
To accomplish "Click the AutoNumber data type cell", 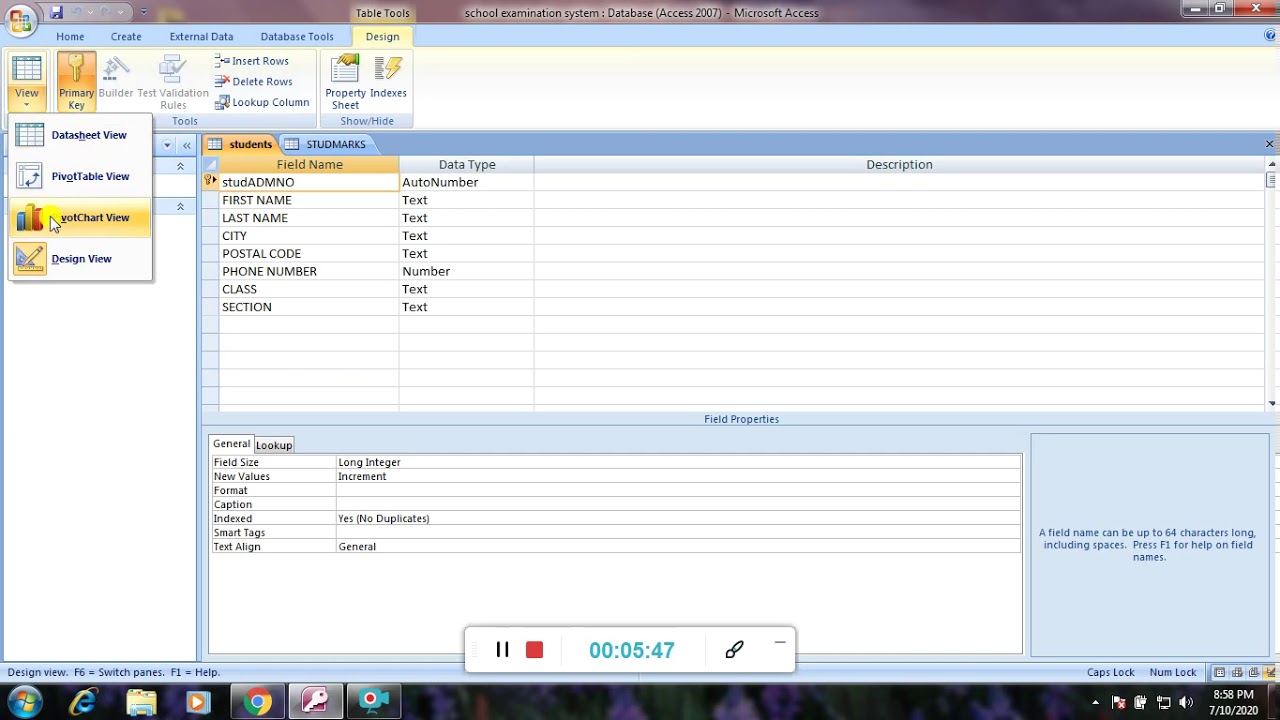I will pos(466,182).
